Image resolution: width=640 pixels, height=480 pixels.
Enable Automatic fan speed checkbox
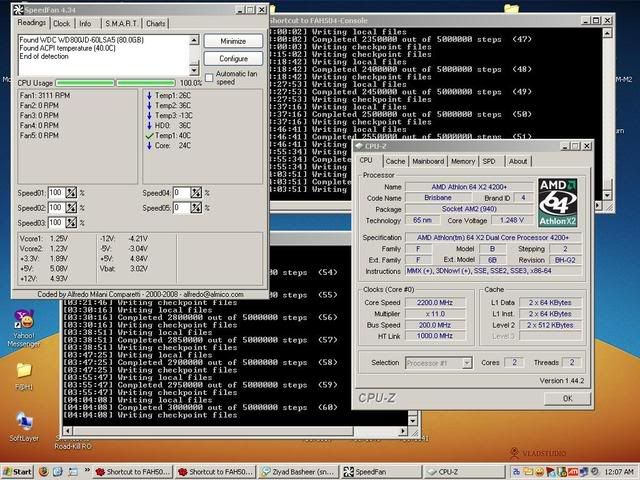[x=209, y=78]
